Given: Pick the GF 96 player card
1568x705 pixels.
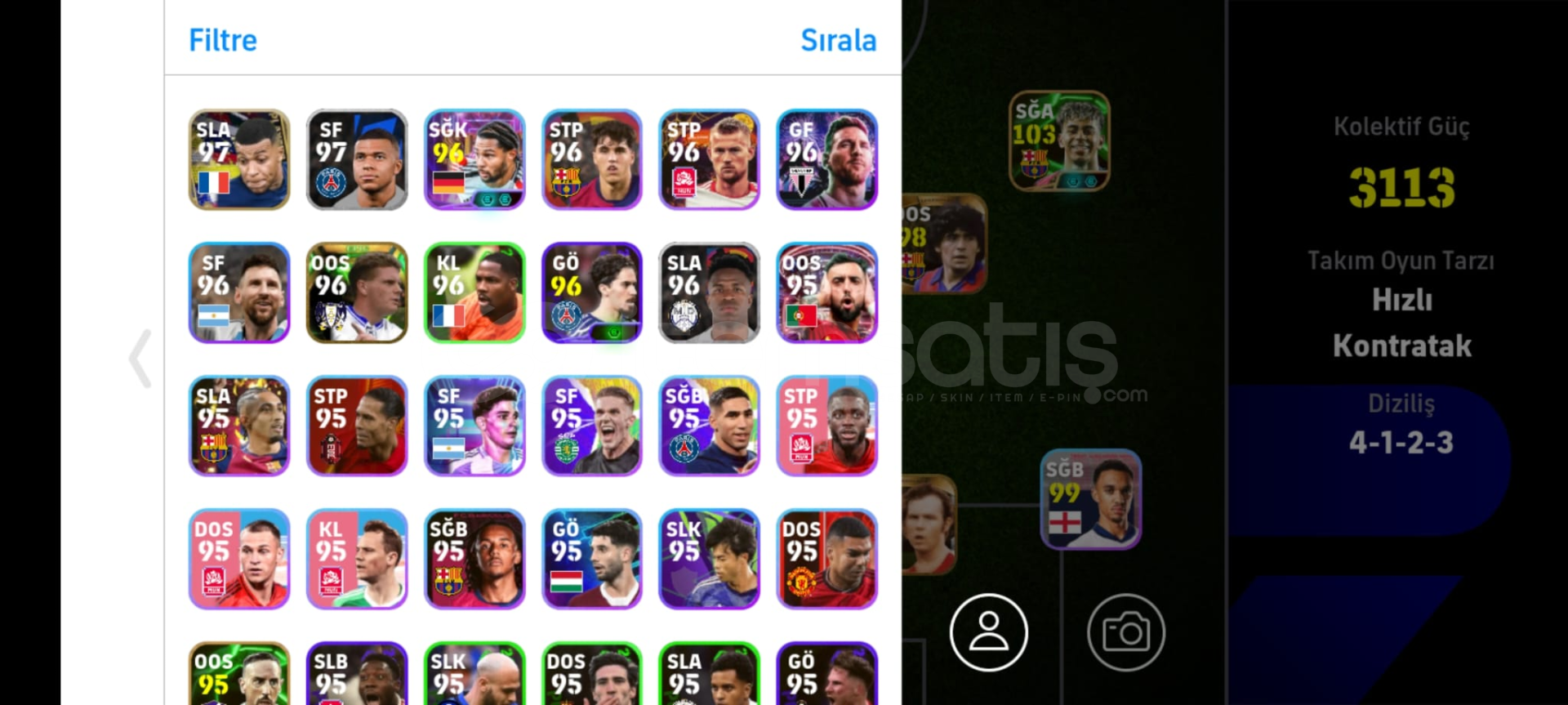Looking at the screenshot, I should pos(827,159).
